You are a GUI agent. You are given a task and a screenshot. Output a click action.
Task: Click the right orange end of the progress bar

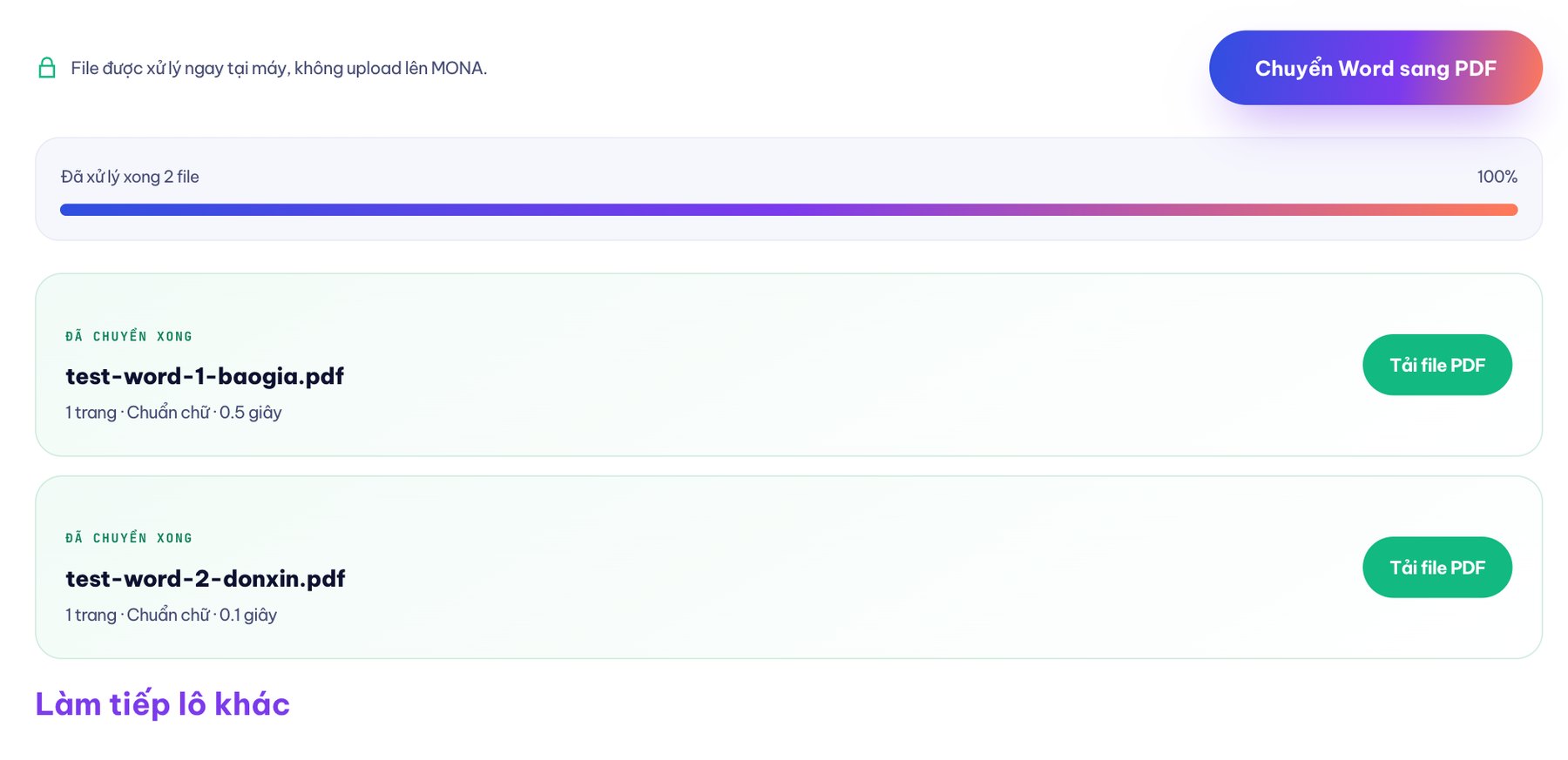[1505, 210]
